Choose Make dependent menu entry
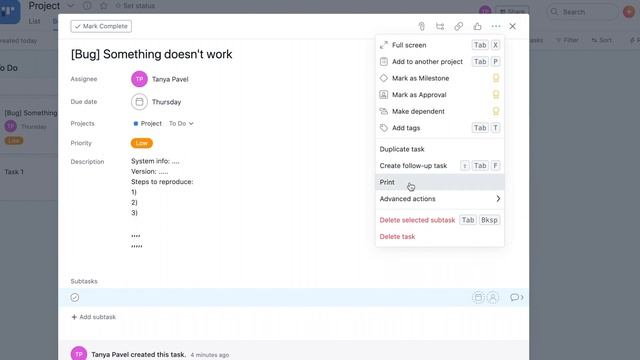 point(440,111)
